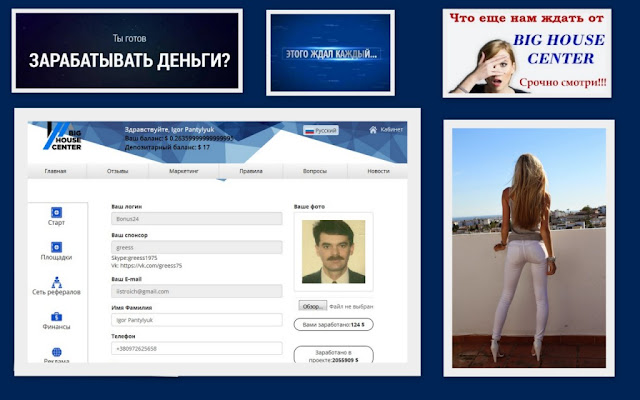This screenshot has width=640, height=400.
Task: Open the Зарабатывать деньги banner
Action: pos(127,51)
